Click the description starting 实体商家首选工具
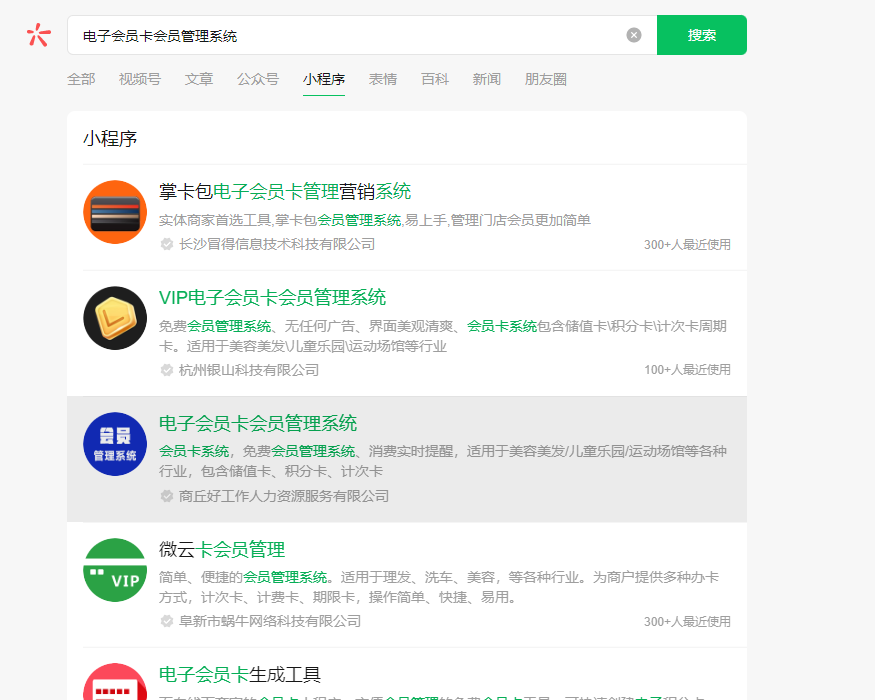The height and width of the screenshot is (700, 875). coord(374,220)
